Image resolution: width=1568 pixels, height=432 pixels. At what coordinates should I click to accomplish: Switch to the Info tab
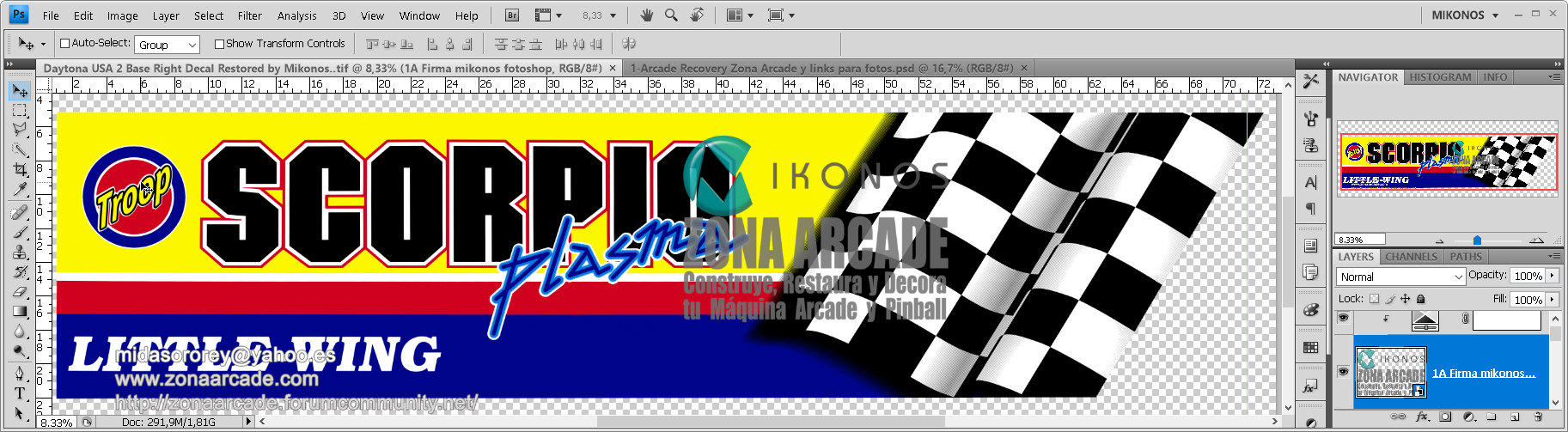point(1495,77)
